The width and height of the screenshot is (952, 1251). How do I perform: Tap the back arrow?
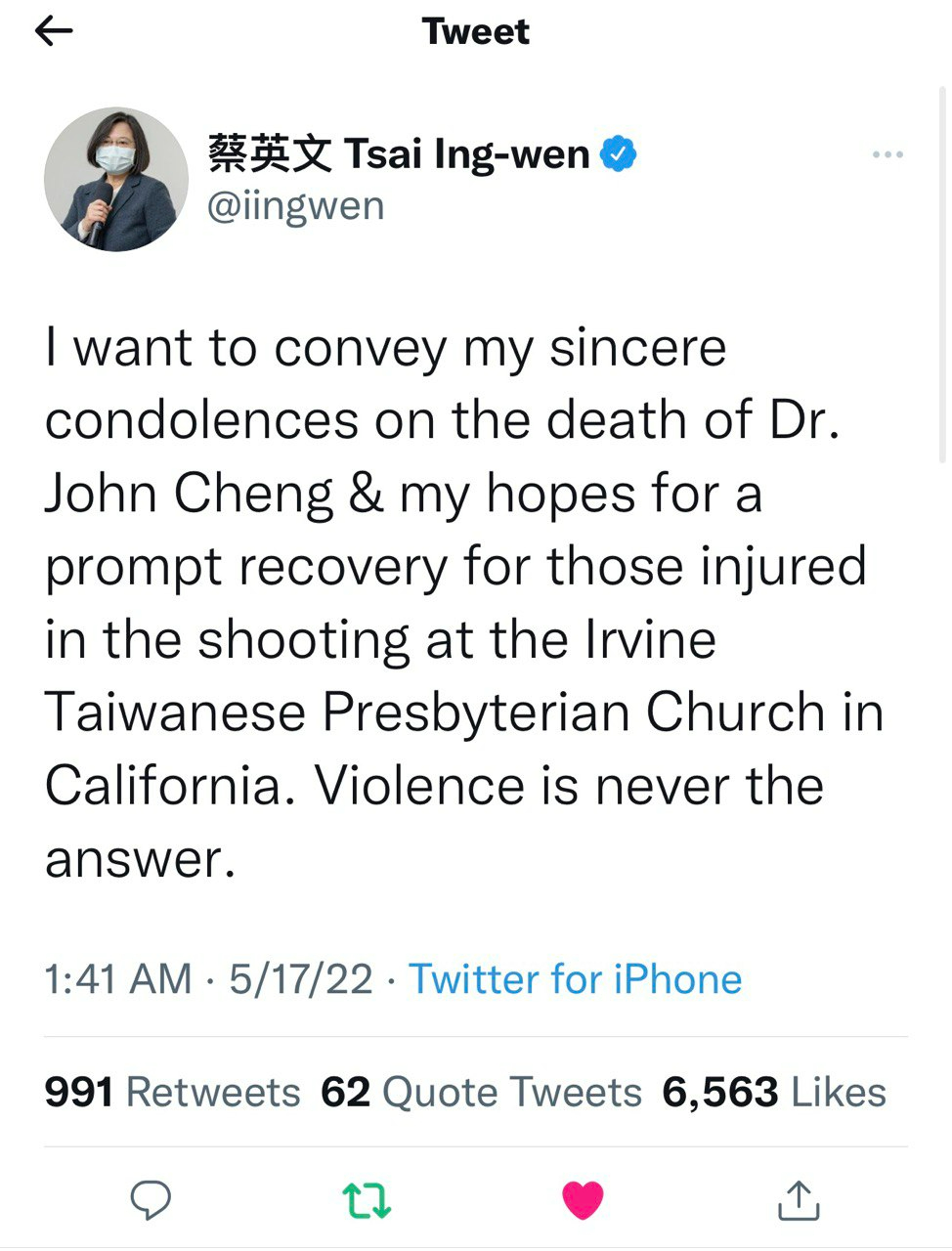pos(55,32)
